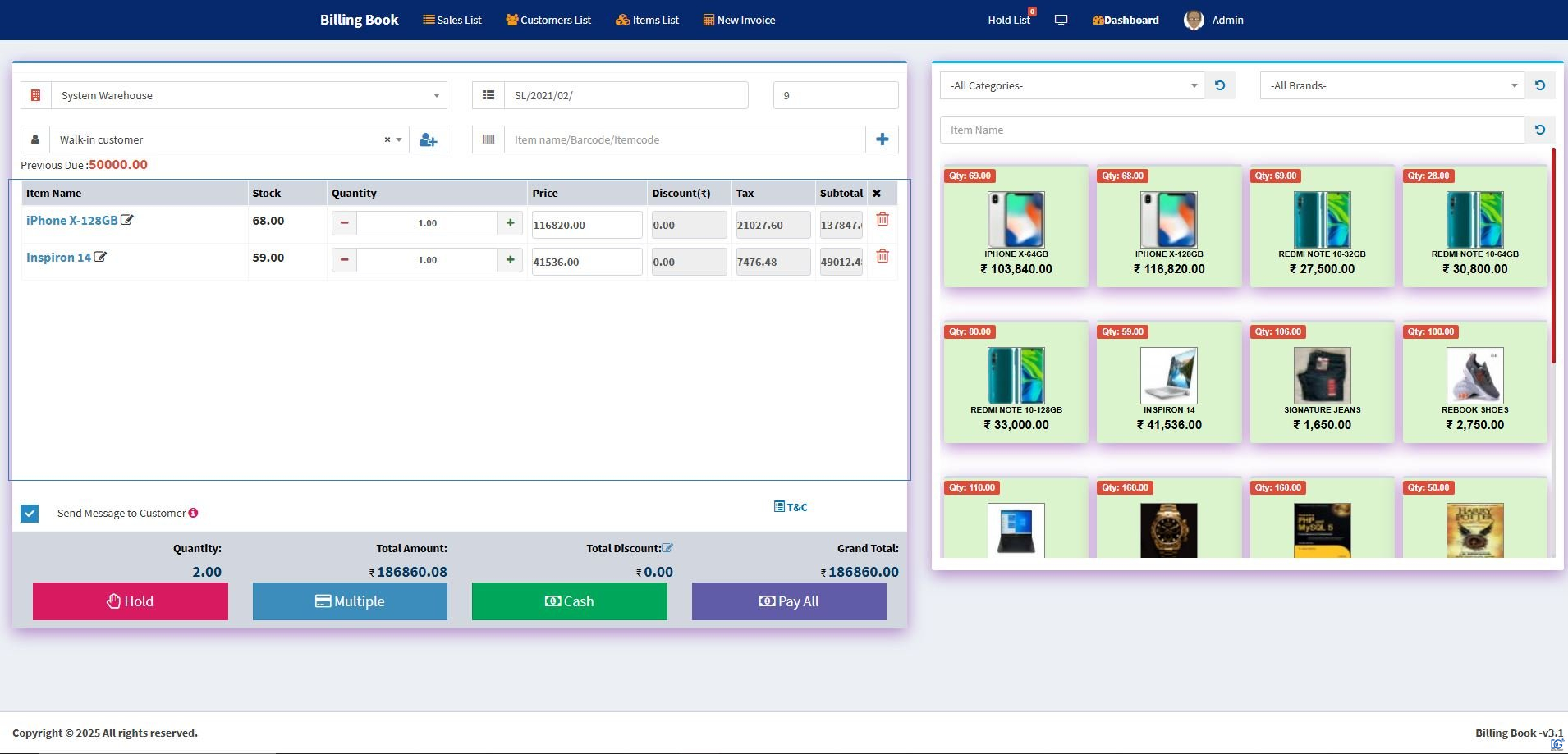Open the System Warehouse dropdown
The image size is (1568, 754).
249,95
